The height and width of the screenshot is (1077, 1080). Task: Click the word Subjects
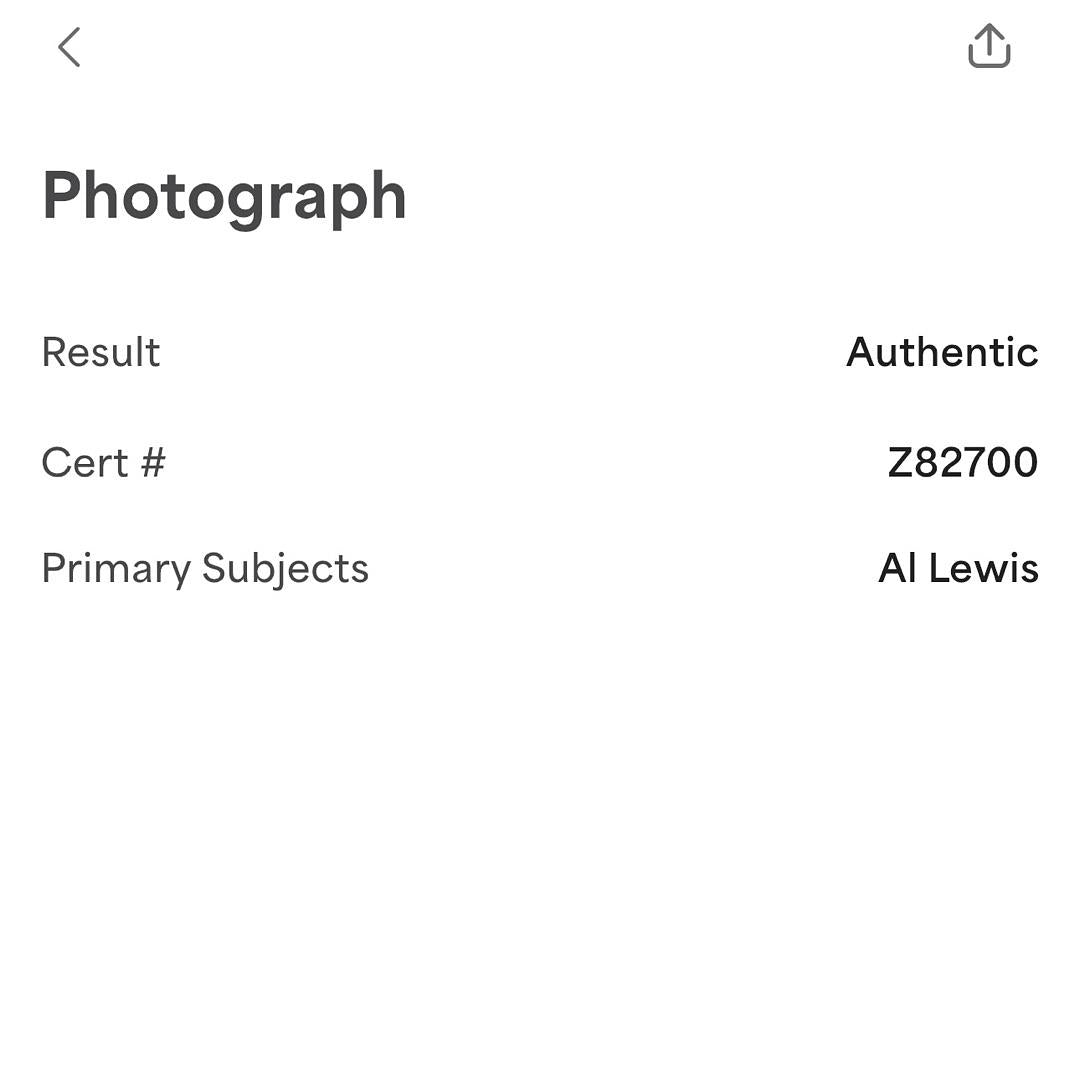tap(285, 568)
